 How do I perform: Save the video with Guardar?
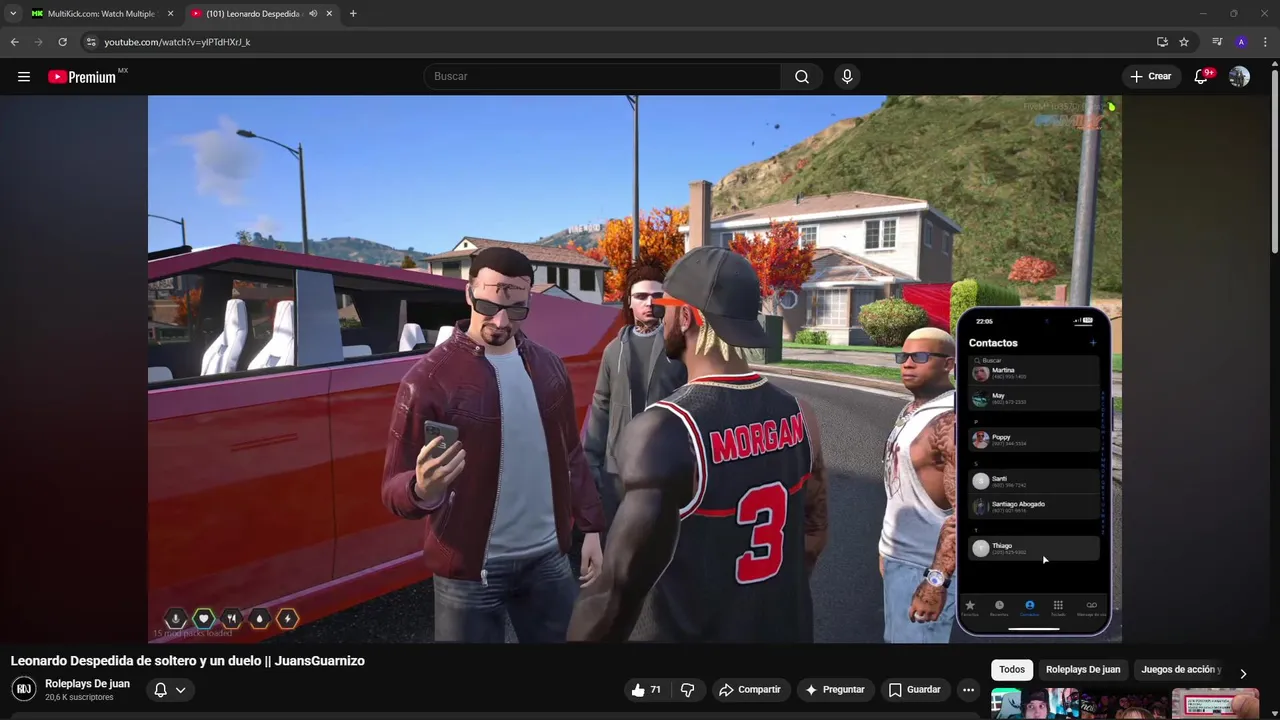(x=915, y=690)
